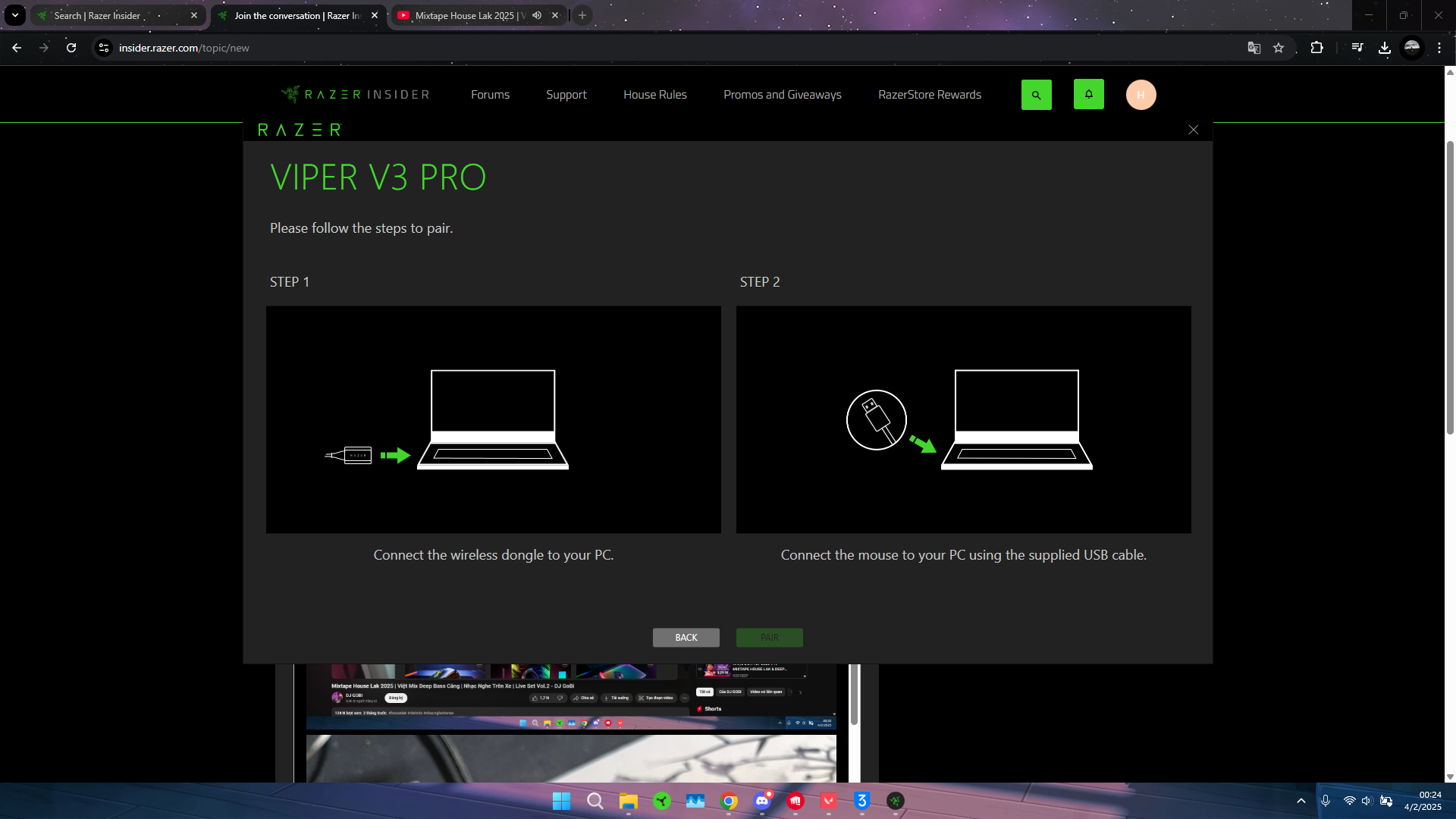
Task: Open Chrome profile avatar
Action: [x=1412, y=48]
